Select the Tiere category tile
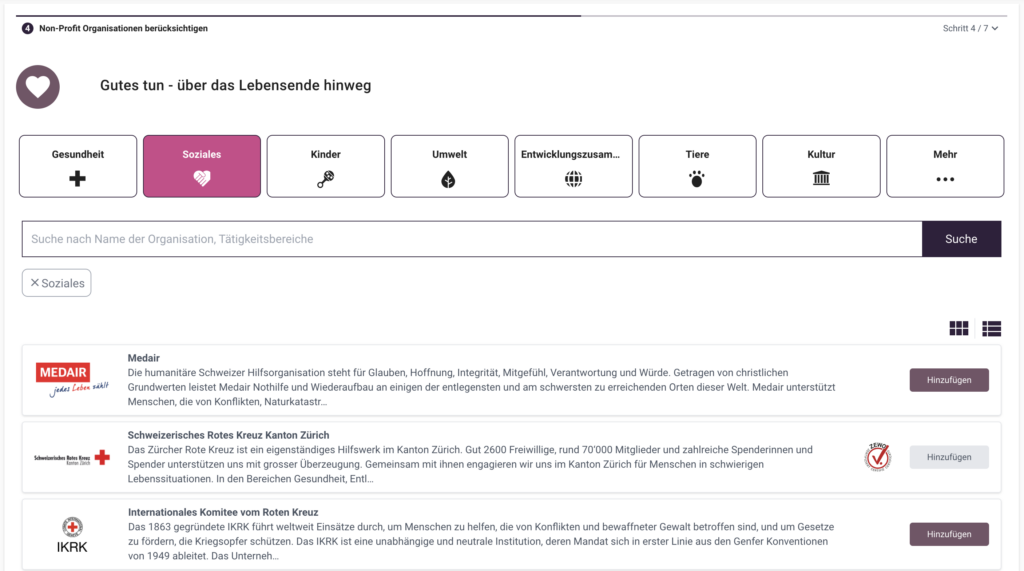Screen dimensions: 1024x571 click(x=697, y=166)
